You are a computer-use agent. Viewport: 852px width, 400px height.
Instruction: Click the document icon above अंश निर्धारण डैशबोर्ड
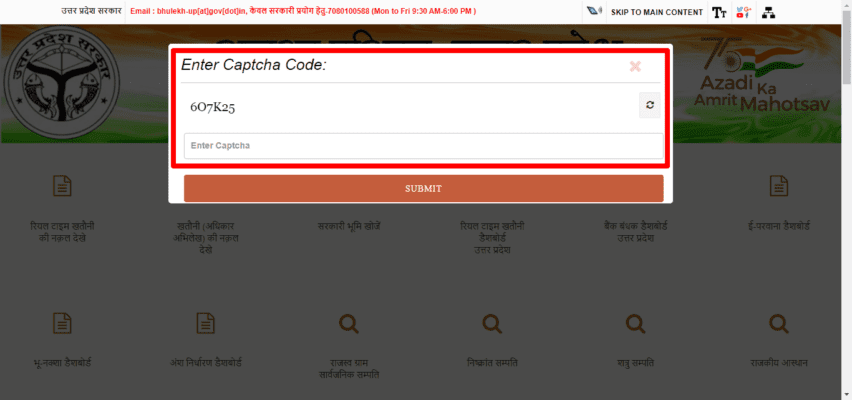205,323
